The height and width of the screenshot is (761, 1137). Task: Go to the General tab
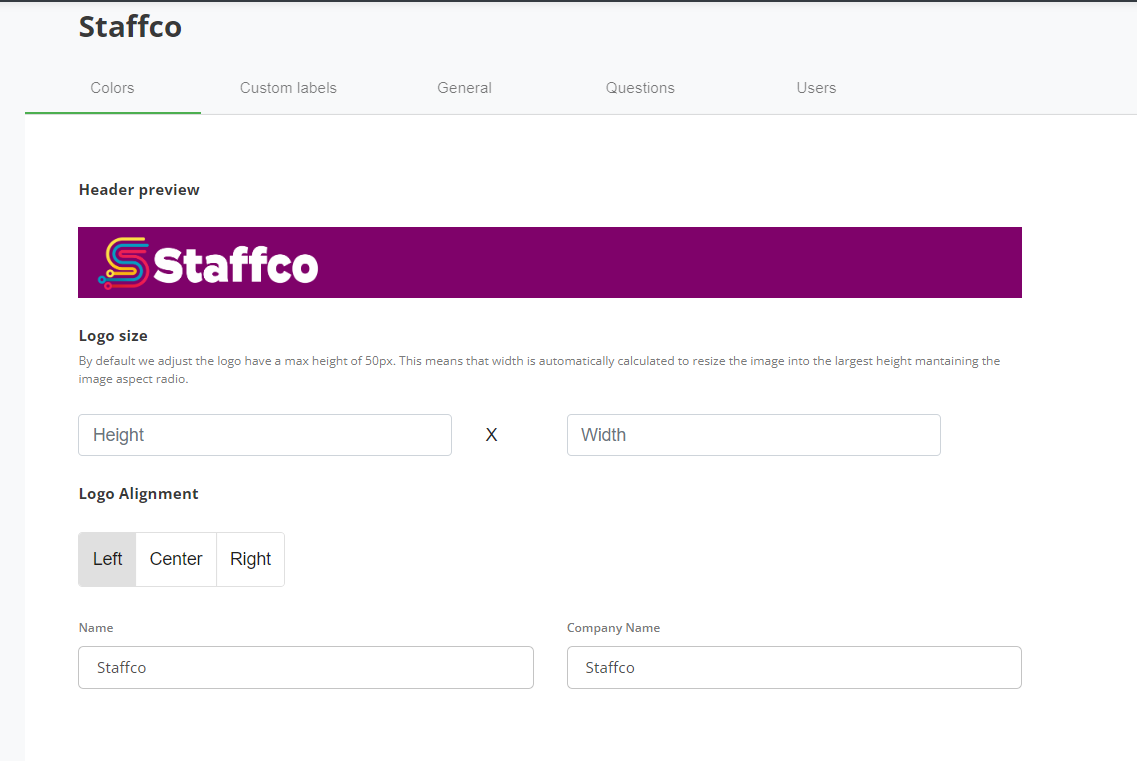click(464, 88)
